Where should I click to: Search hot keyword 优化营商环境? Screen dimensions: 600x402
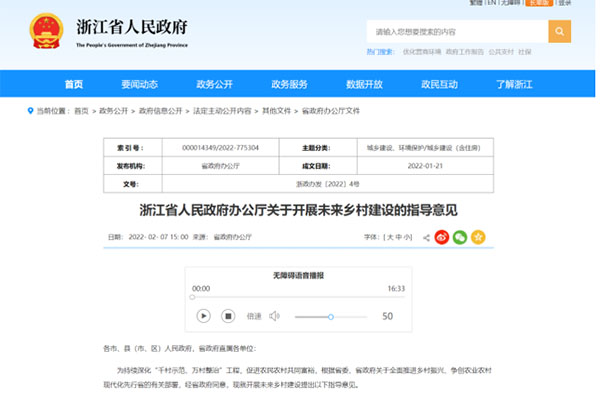[x=422, y=52]
